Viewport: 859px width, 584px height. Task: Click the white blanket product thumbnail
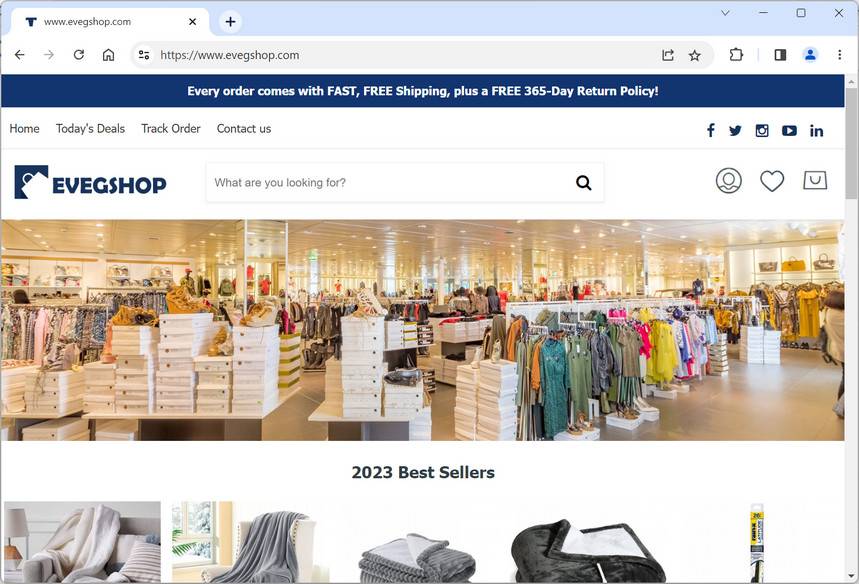tap(83, 542)
